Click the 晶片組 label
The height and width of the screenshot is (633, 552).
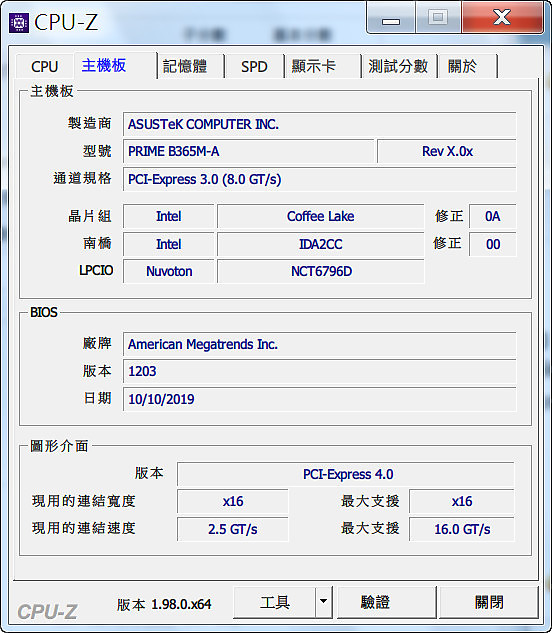(x=89, y=216)
